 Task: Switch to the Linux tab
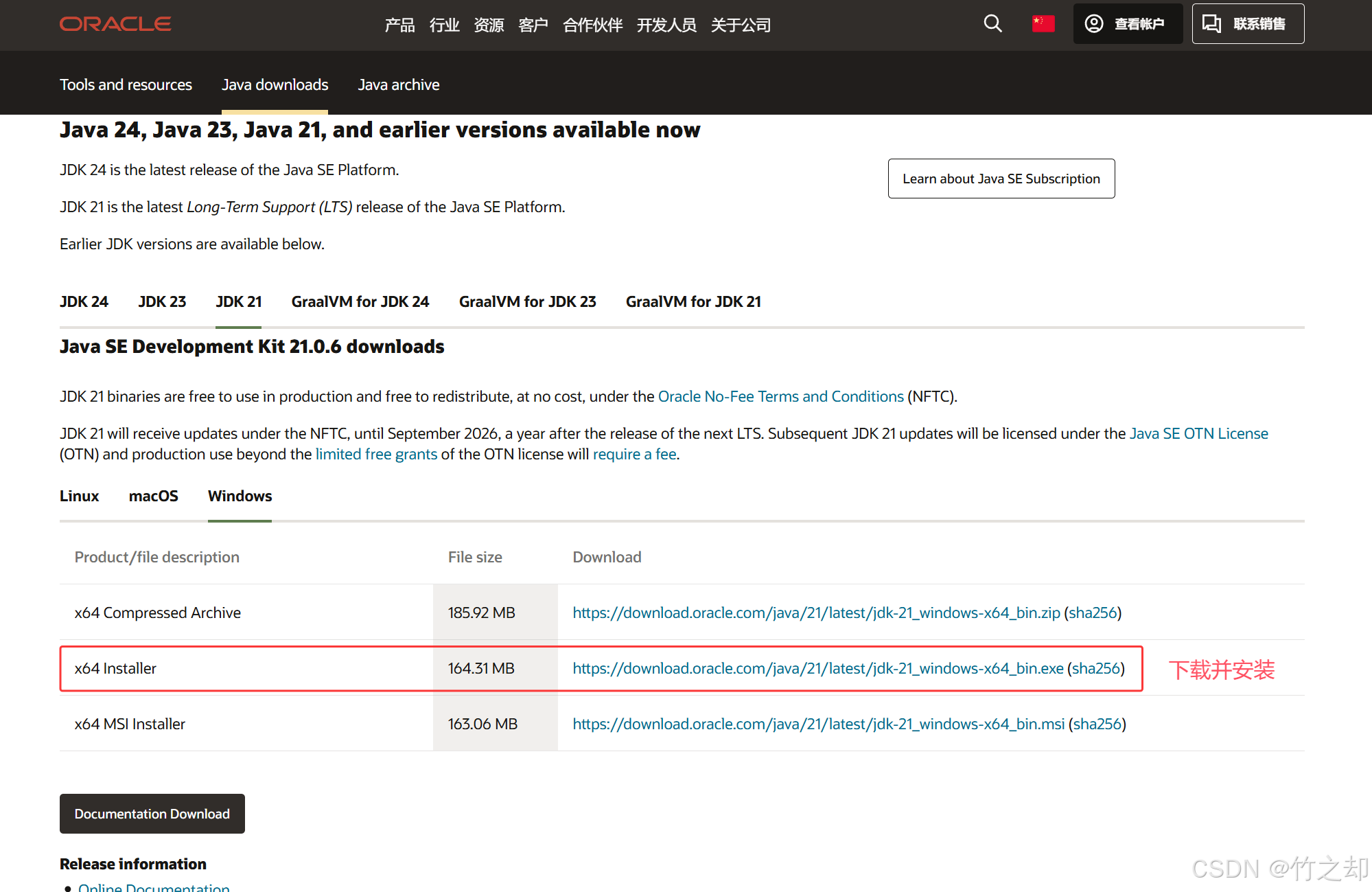click(79, 496)
